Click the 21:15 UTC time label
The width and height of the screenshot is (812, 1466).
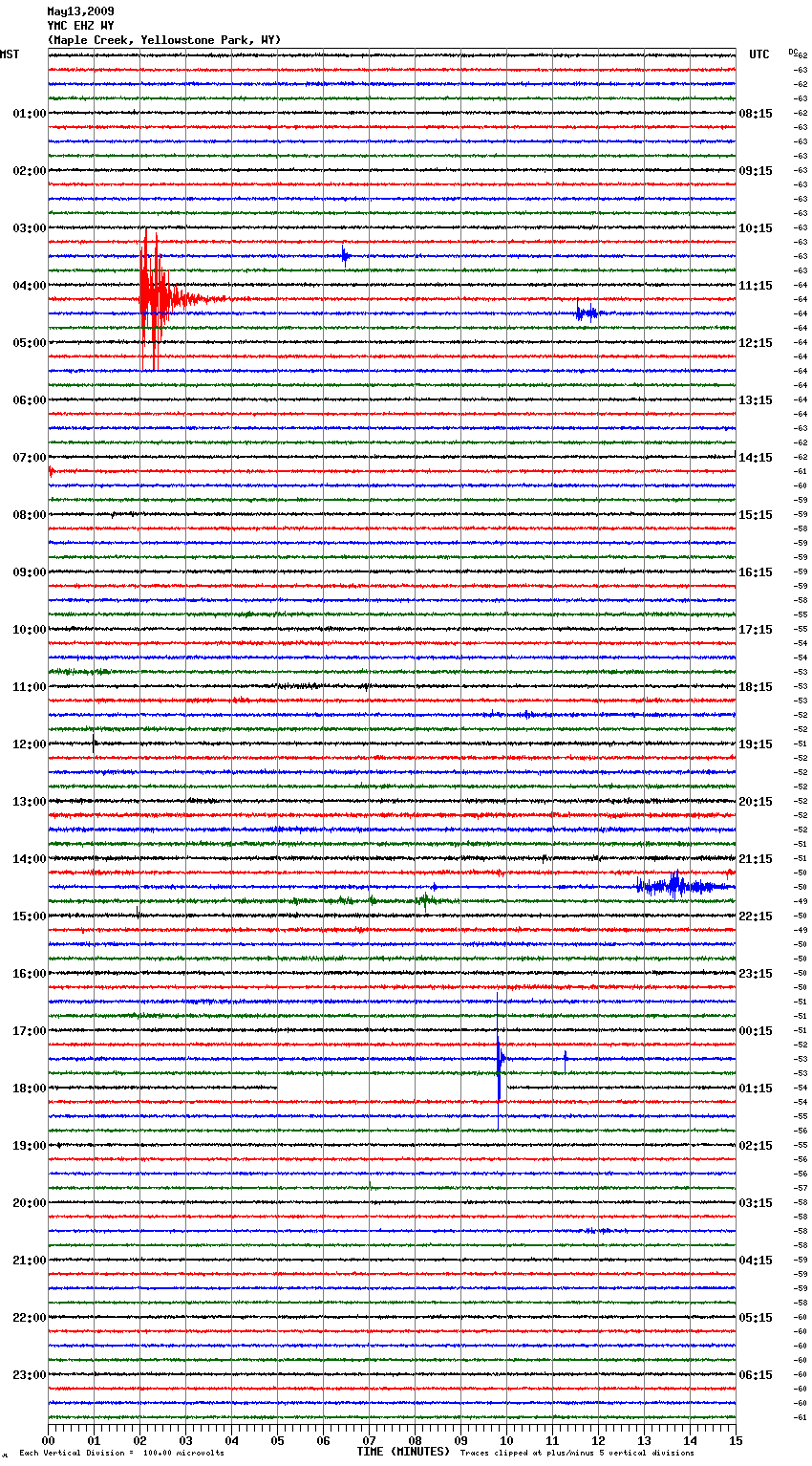pyautogui.click(x=756, y=859)
